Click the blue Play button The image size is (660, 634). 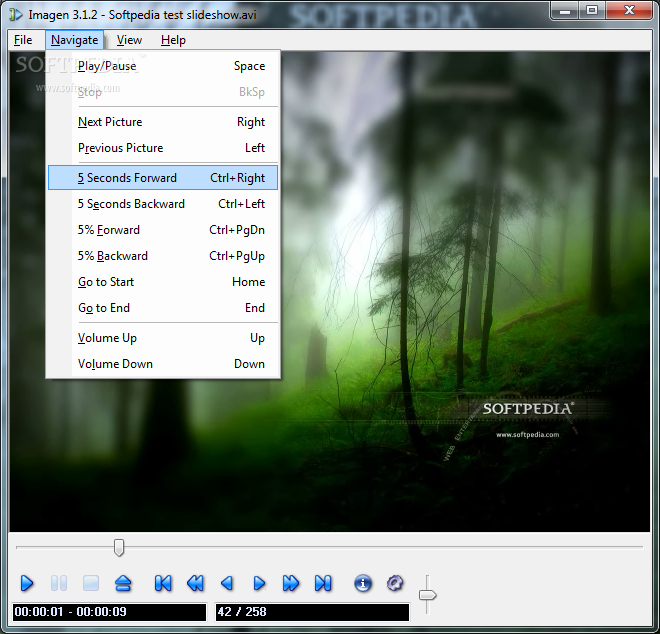pos(27,583)
